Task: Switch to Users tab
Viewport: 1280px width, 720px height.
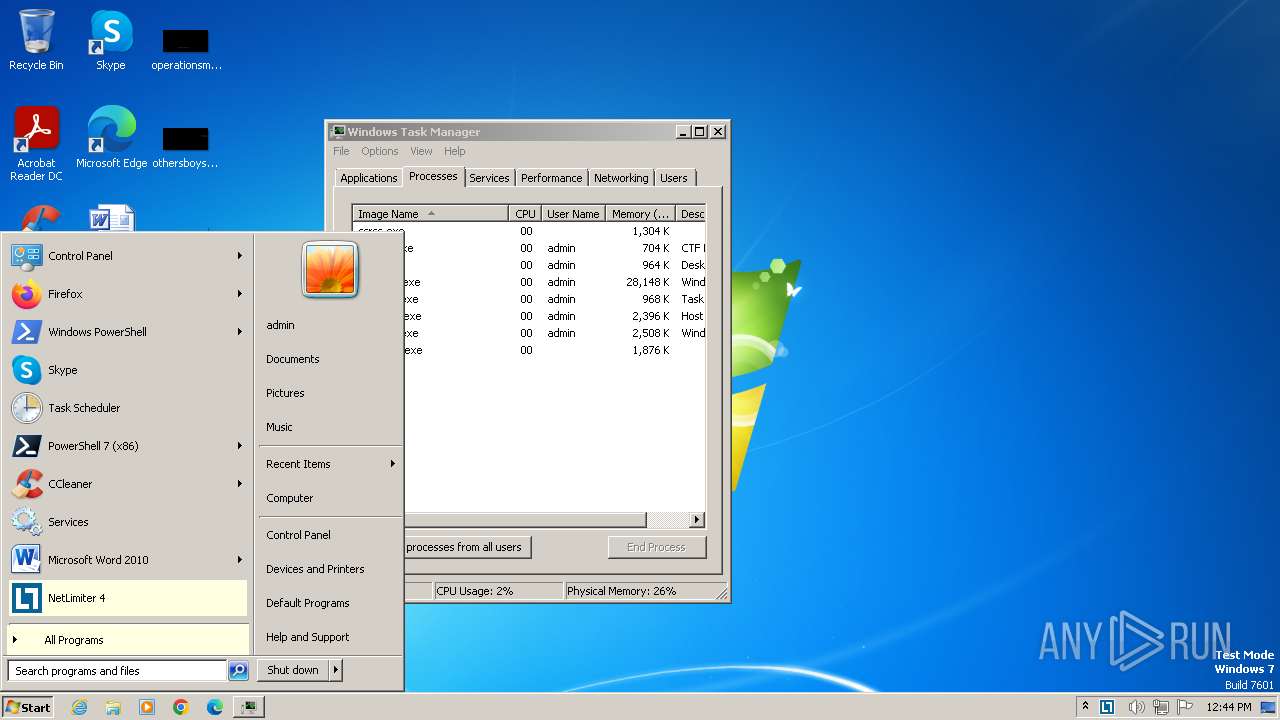Action: (674, 178)
